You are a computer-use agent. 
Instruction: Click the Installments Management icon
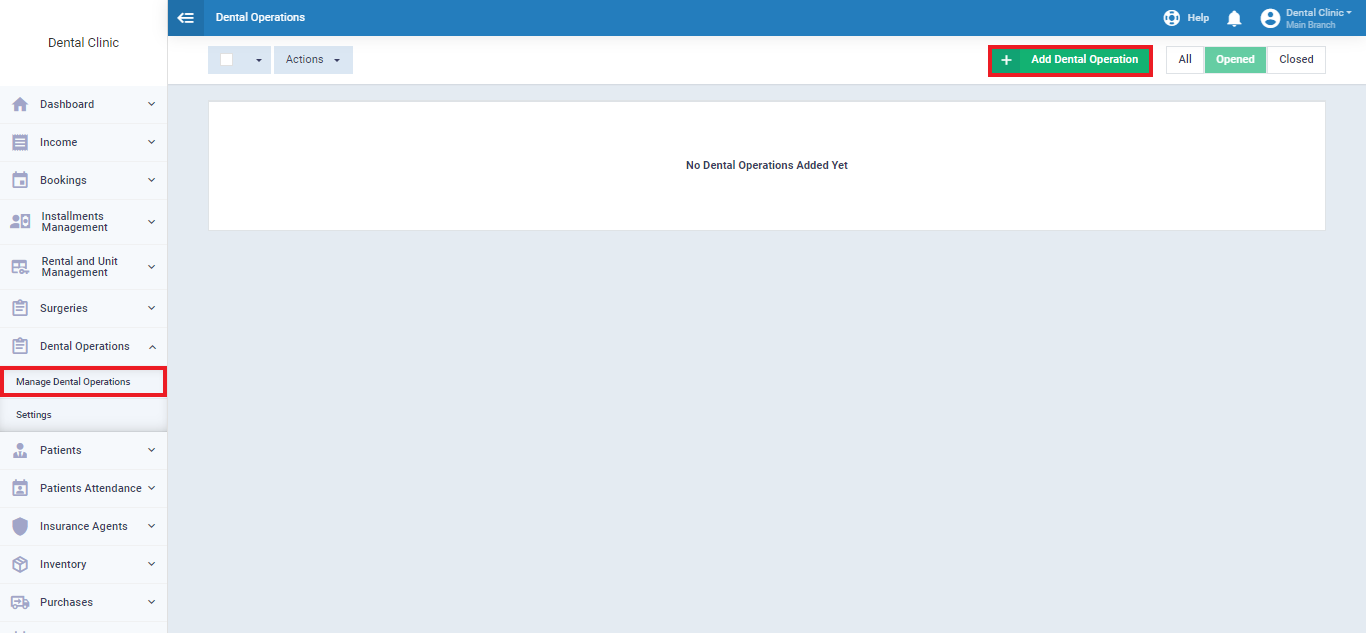click(20, 222)
